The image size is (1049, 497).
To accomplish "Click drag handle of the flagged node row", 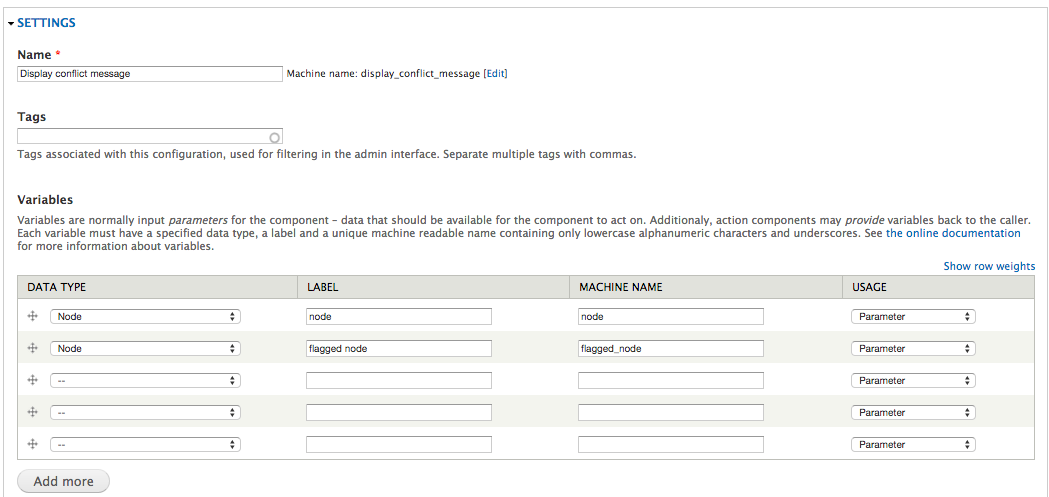I will pos(33,348).
